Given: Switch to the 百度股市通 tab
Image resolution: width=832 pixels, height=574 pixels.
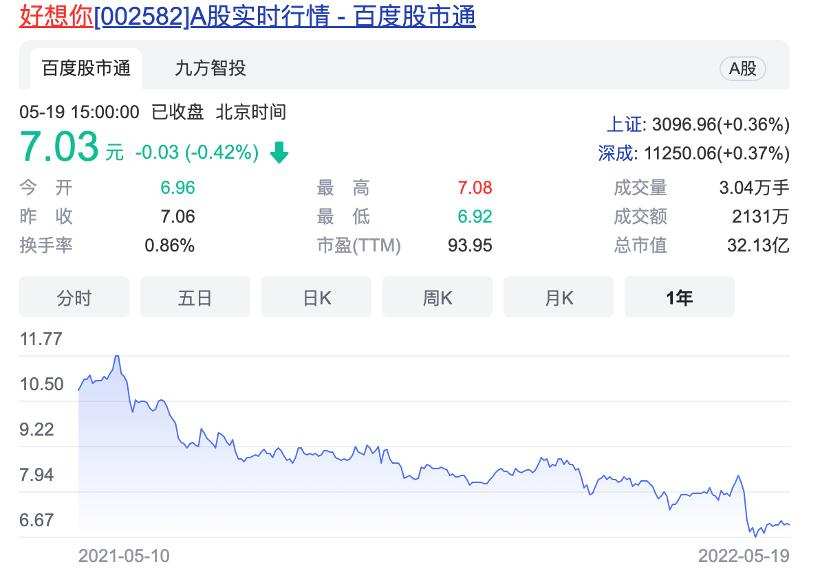Looking at the screenshot, I should pos(86,68).
